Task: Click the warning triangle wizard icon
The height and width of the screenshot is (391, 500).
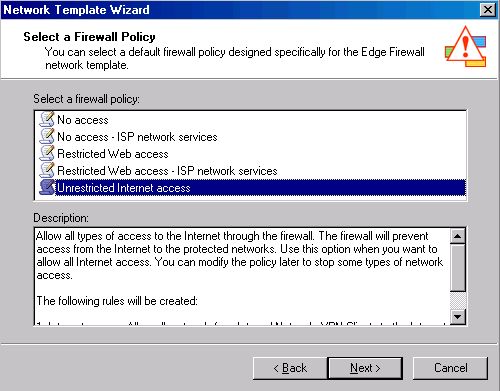Action: (x=466, y=47)
